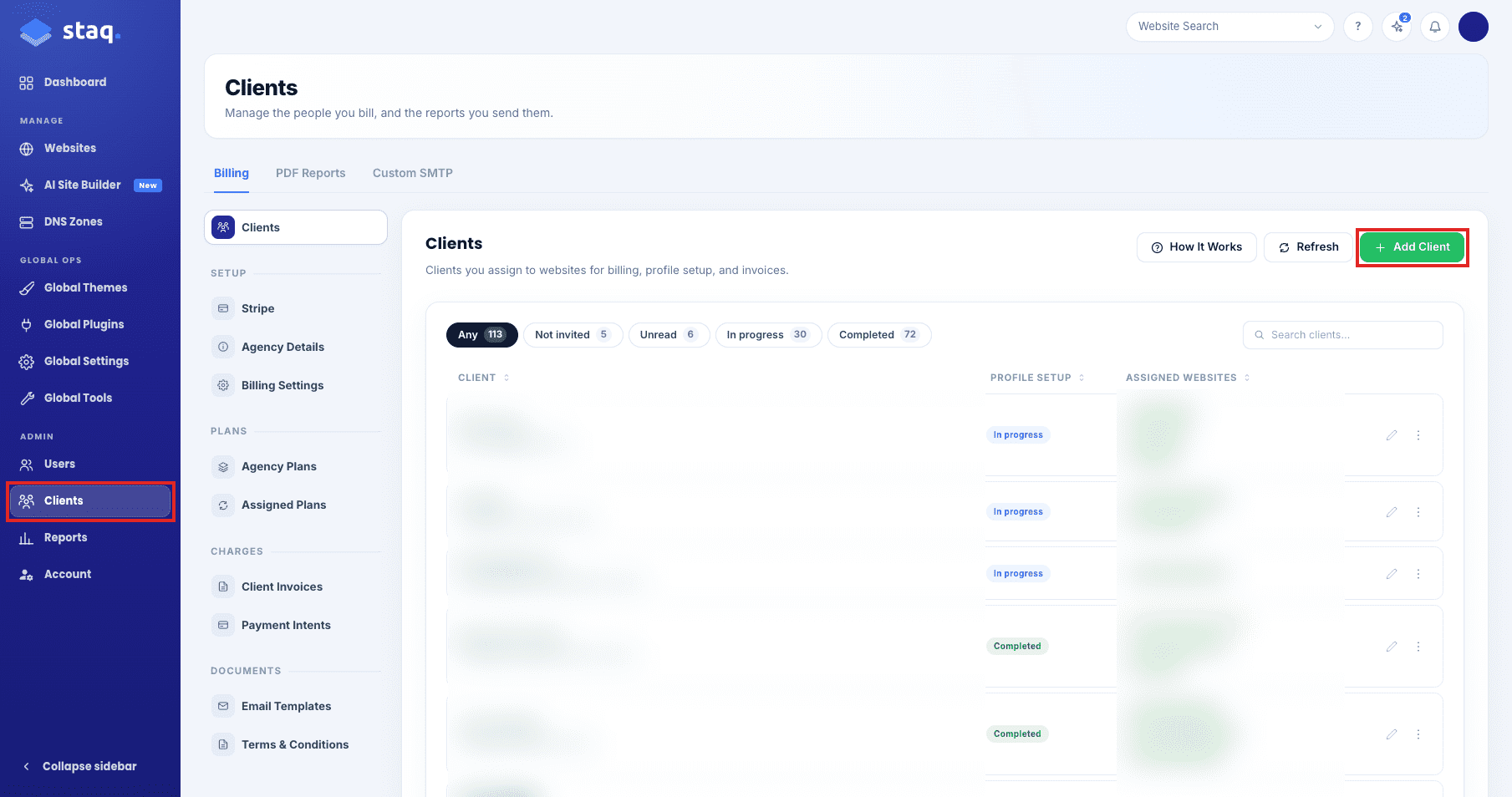Open more options for second client row
The width and height of the screenshot is (1512, 797).
1418,512
